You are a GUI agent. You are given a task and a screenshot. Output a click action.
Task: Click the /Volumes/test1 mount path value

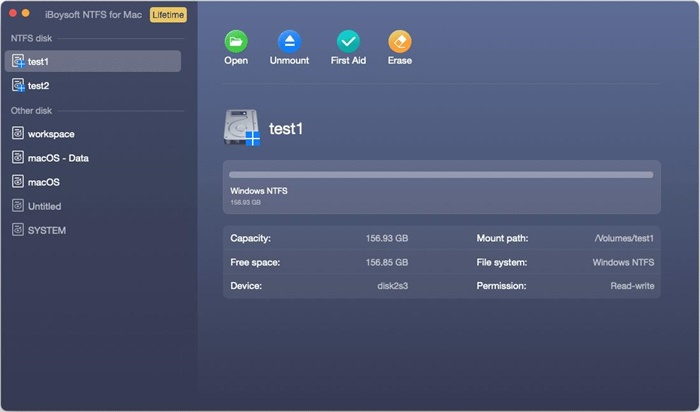coord(623,239)
